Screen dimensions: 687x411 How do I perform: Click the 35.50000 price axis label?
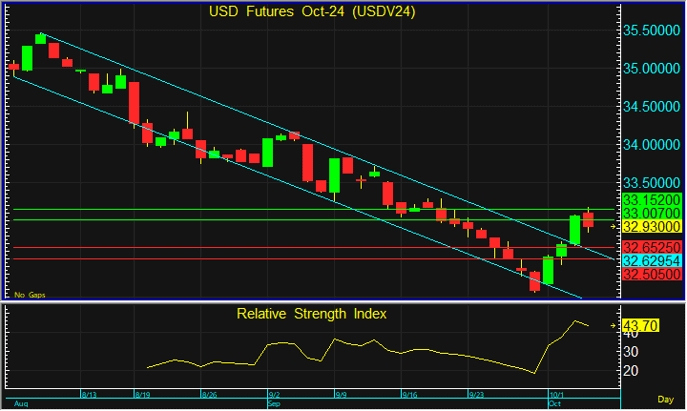653,31
